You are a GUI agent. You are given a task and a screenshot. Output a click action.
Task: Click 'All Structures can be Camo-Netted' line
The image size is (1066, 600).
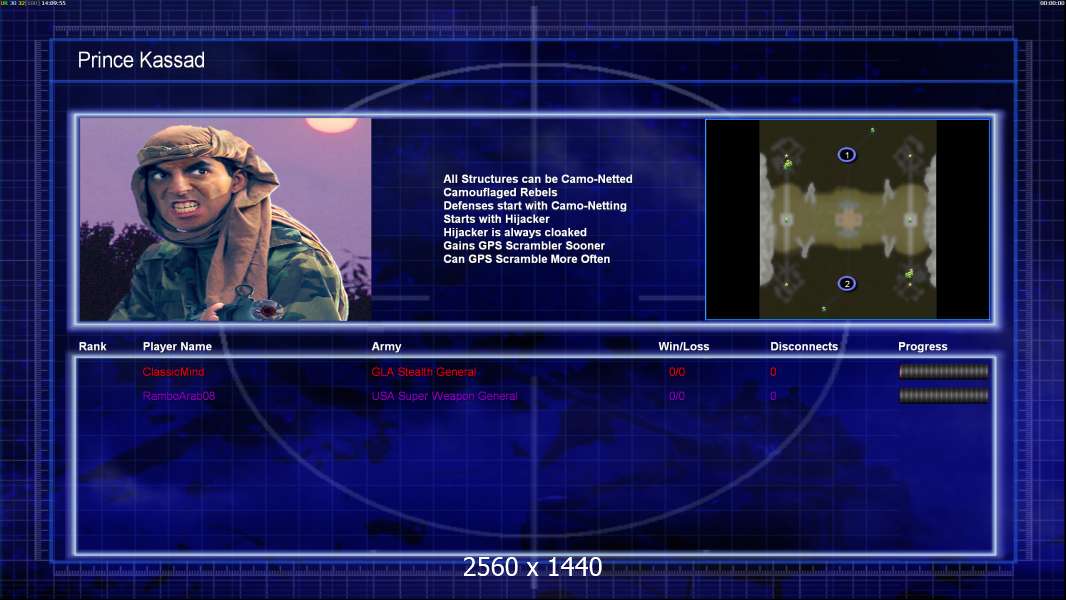tap(538, 179)
